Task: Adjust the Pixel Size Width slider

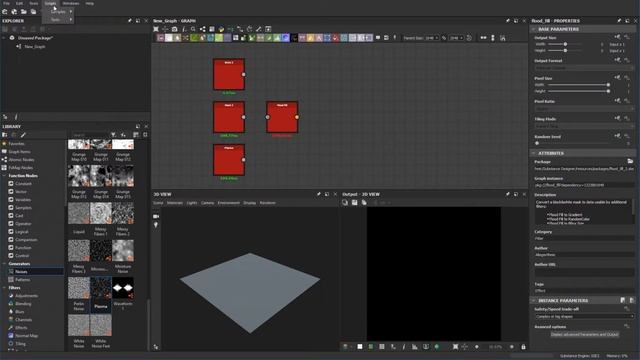Action: point(608,85)
